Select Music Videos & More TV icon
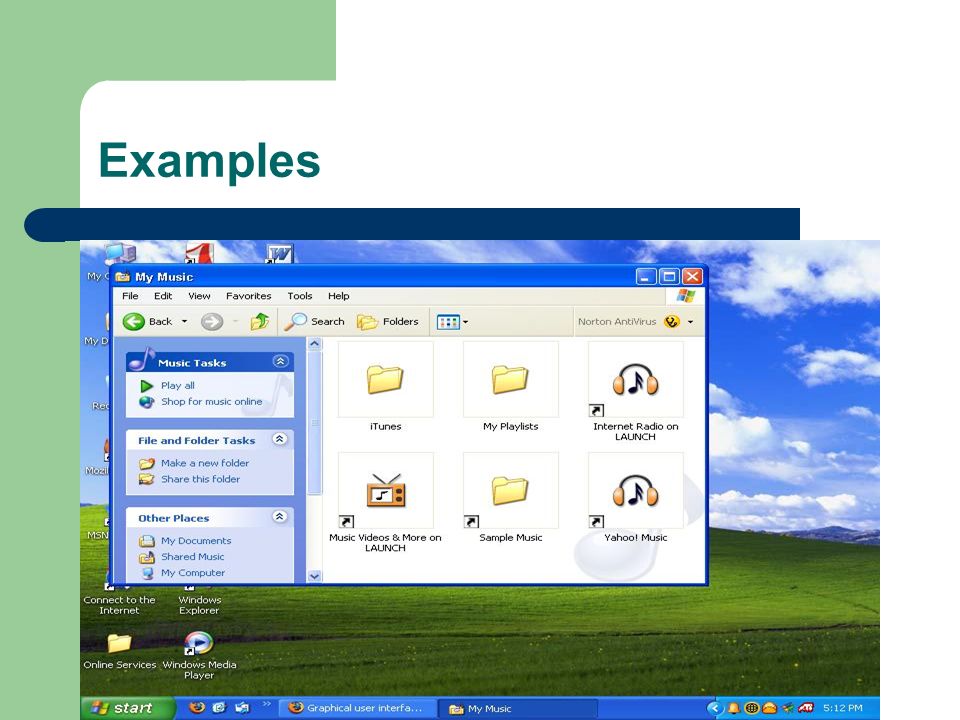 click(x=385, y=490)
